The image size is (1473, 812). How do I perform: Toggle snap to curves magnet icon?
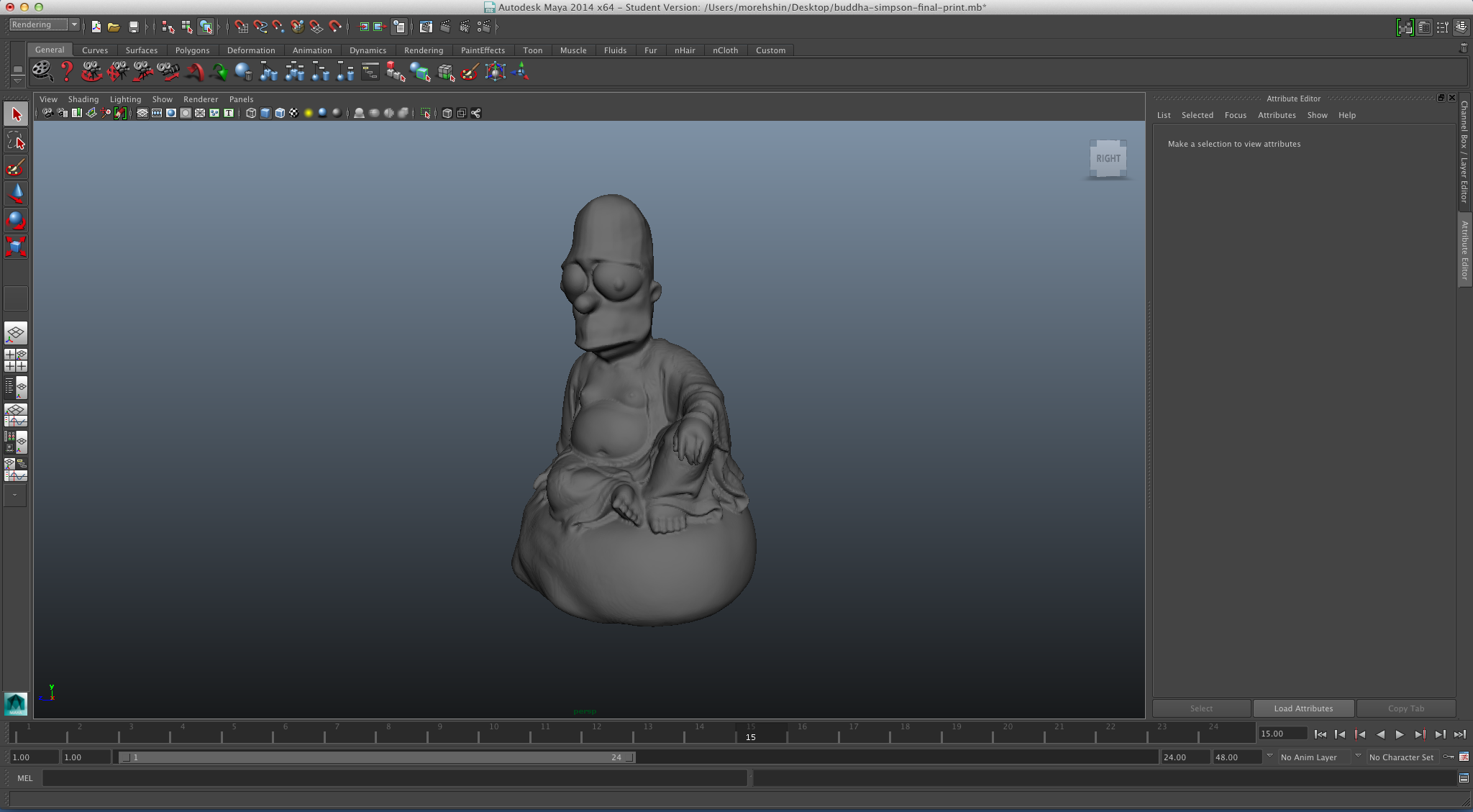(x=260, y=27)
